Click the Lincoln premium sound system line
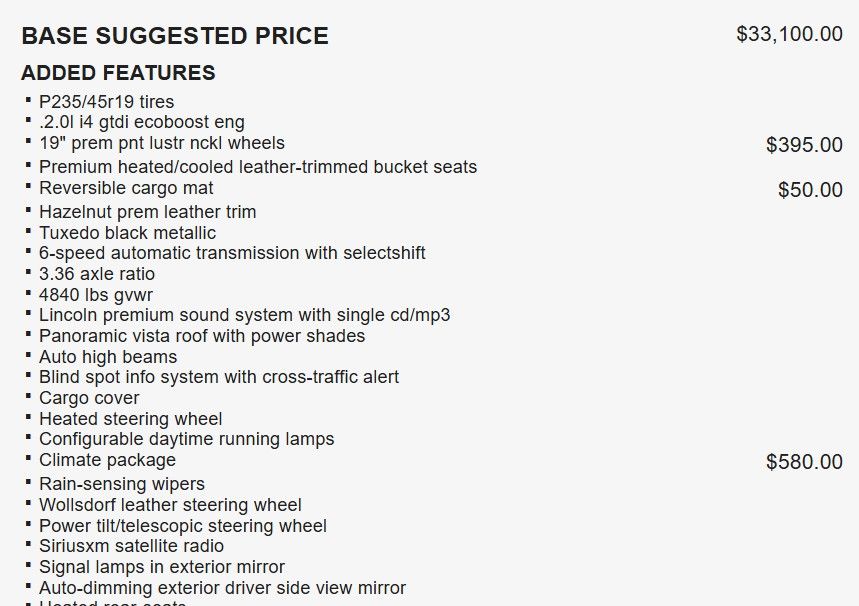This screenshot has width=859, height=606. click(244, 315)
